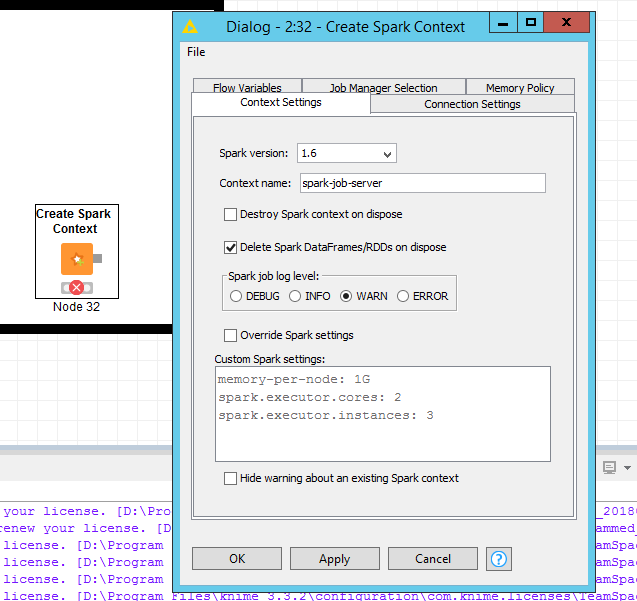Click inside Custom Spark settings text area
This screenshot has width=637, height=601.
pos(383,414)
